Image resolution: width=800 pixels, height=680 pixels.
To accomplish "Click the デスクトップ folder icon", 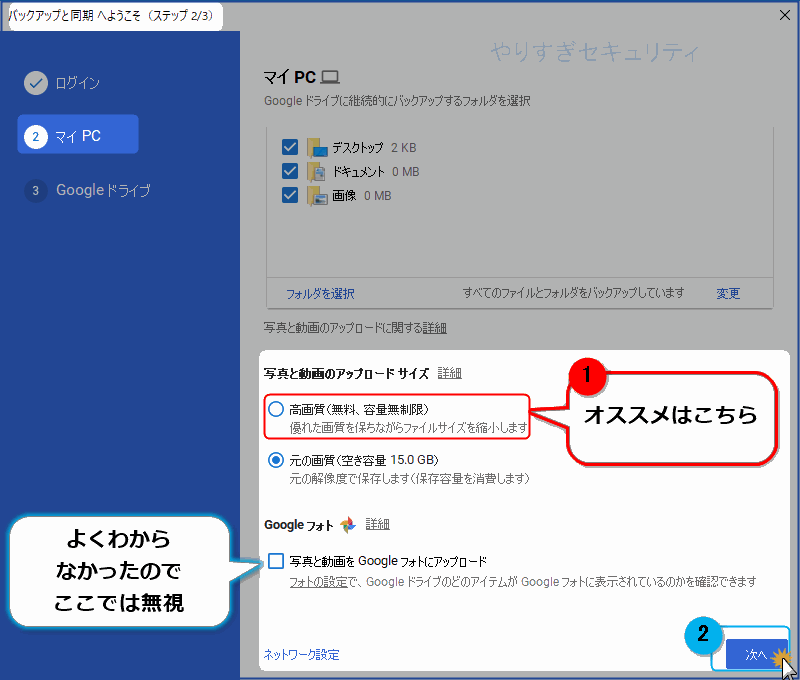I will [x=317, y=148].
